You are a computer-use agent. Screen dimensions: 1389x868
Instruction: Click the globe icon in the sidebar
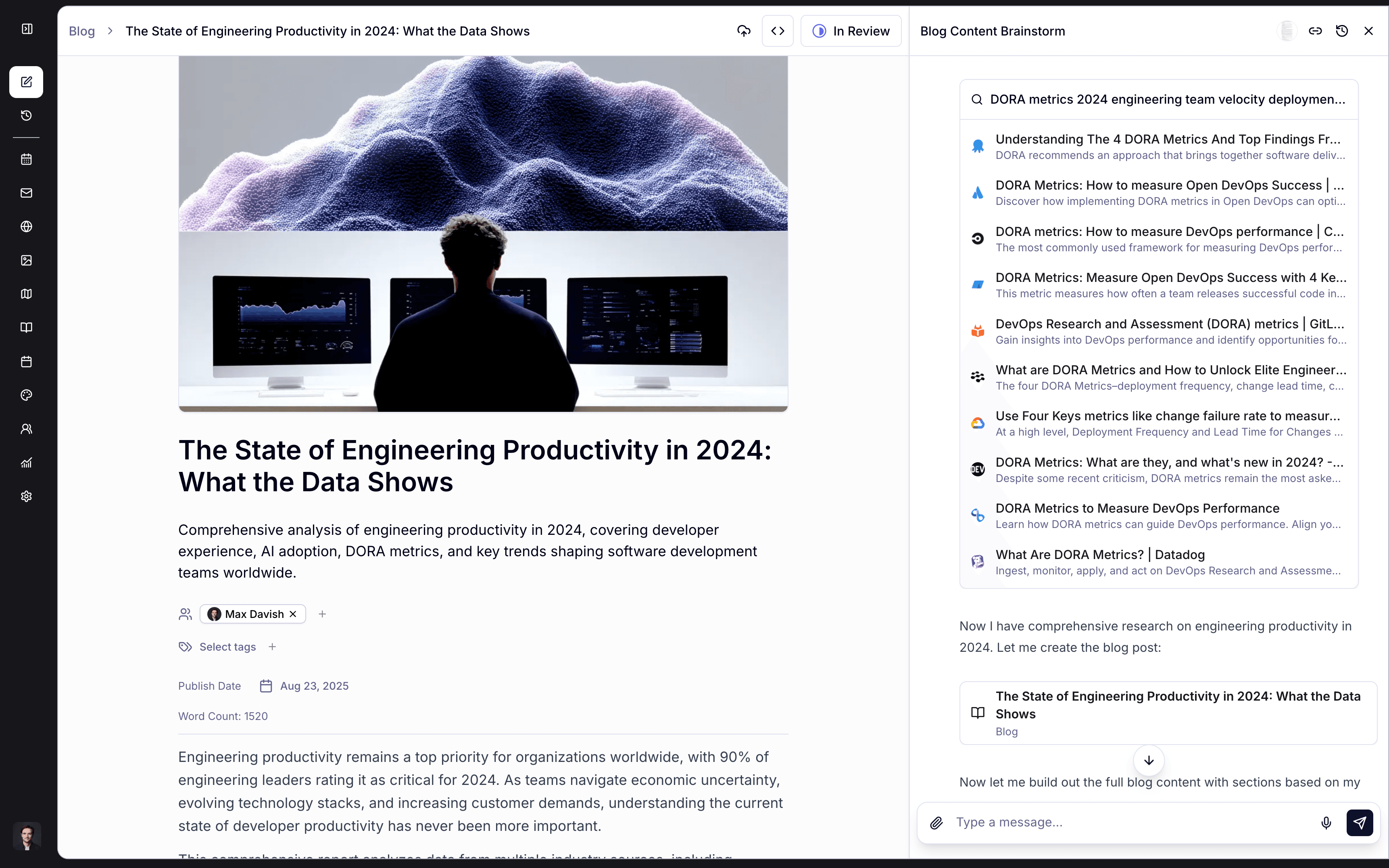(x=26, y=227)
